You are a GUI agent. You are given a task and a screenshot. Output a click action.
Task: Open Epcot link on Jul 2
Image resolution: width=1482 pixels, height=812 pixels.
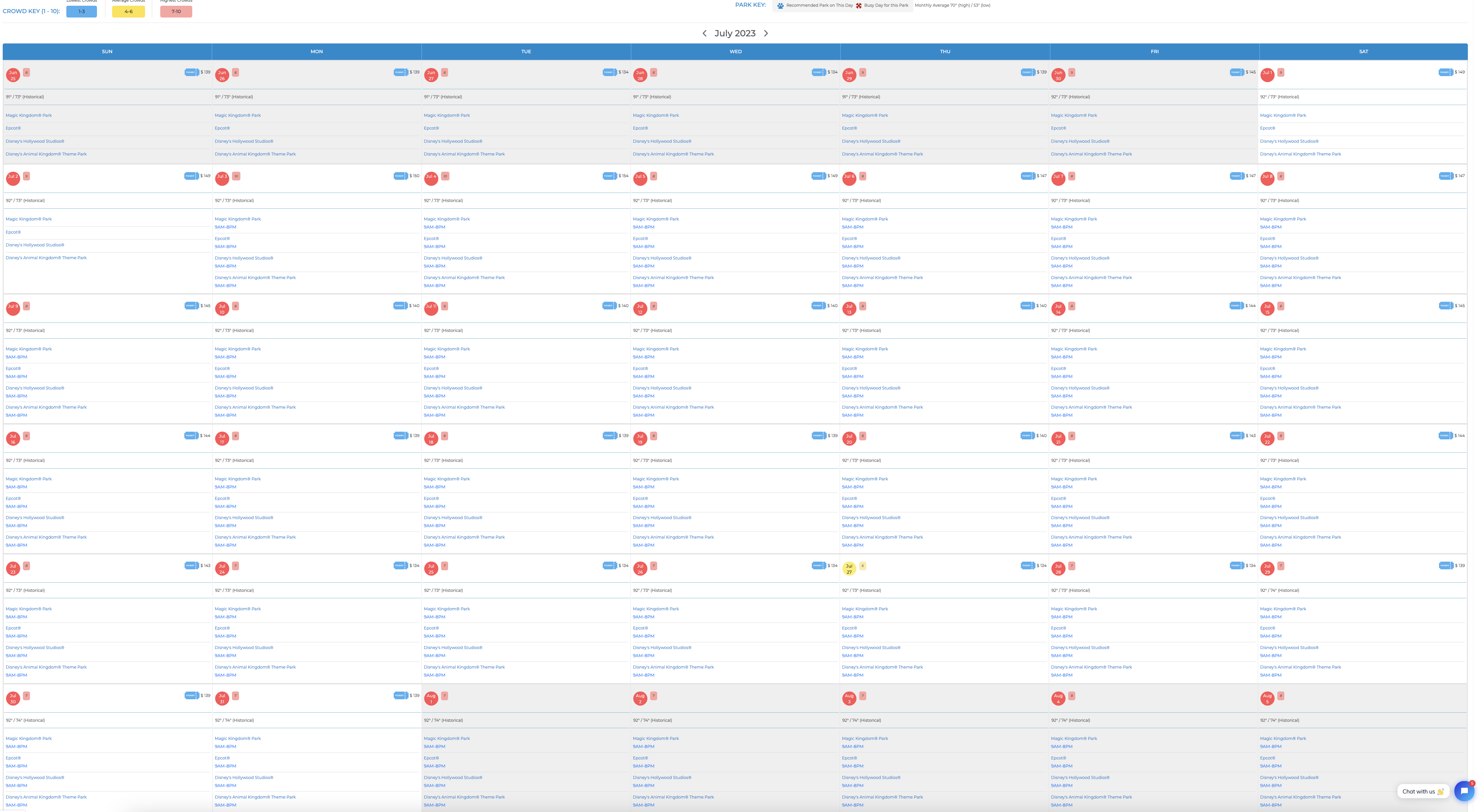[13, 233]
